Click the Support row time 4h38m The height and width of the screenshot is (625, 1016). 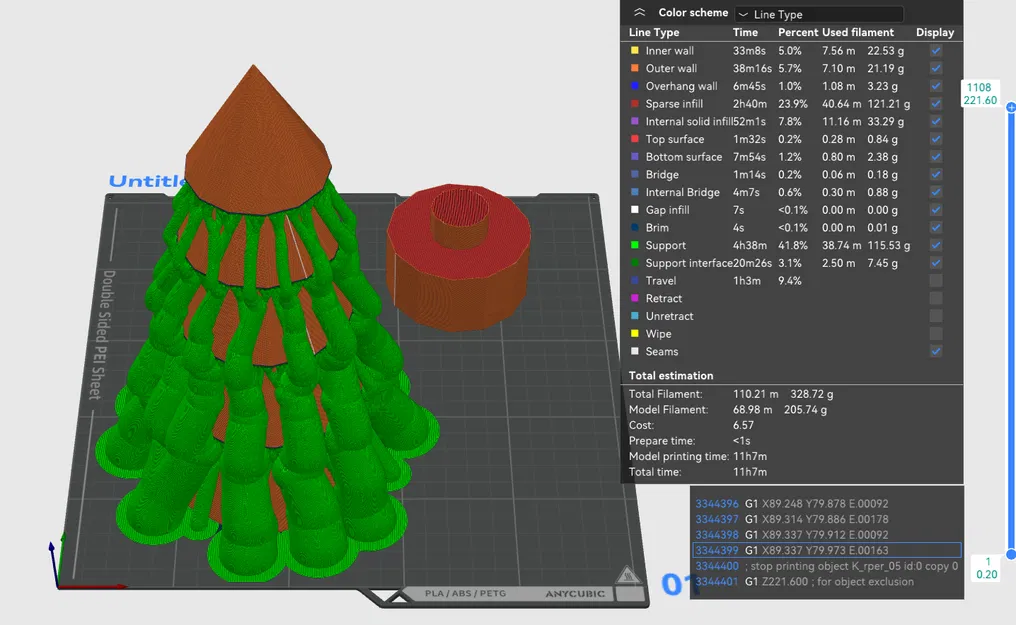(750, 245)
